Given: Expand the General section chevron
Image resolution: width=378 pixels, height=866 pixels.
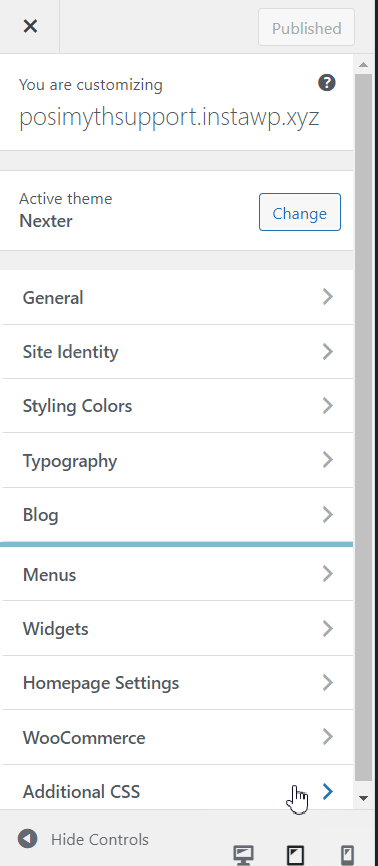Looking at the screenshot, I should [x=328, y=297].
